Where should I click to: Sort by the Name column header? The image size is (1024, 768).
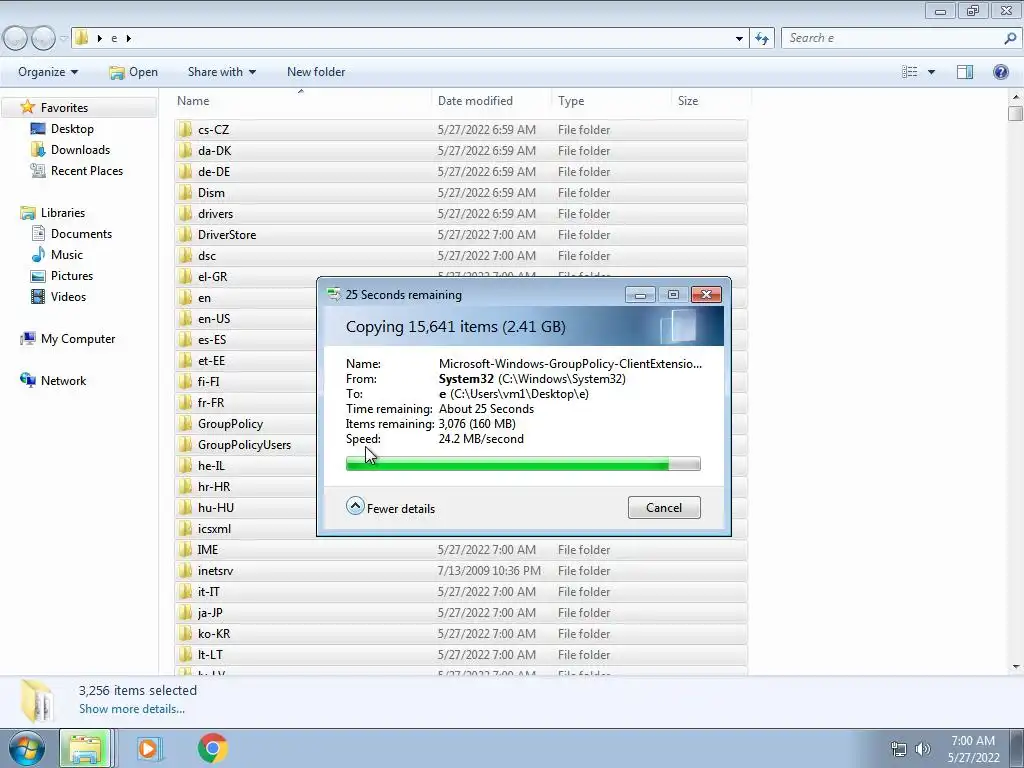193,101
